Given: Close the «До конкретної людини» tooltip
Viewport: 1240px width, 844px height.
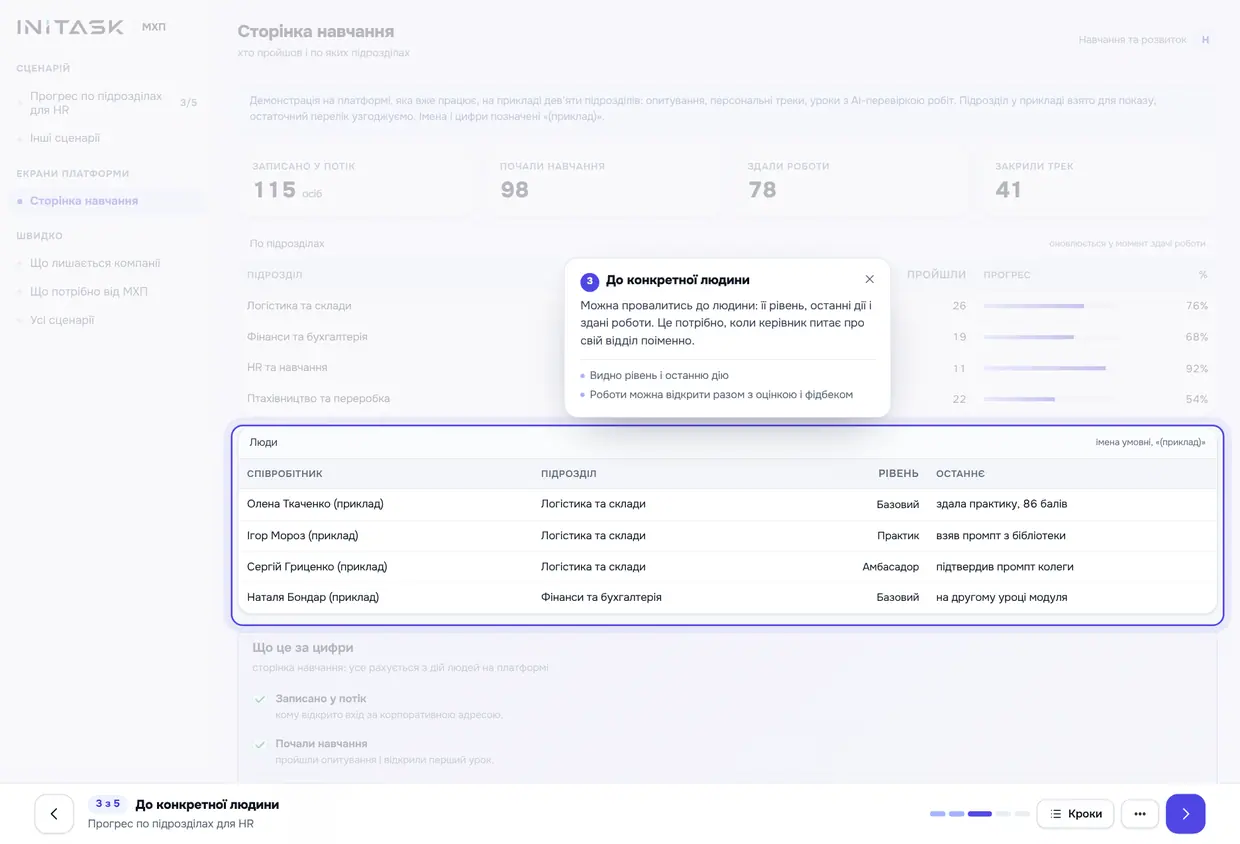Looking at the screenshot, I should 869,280.
